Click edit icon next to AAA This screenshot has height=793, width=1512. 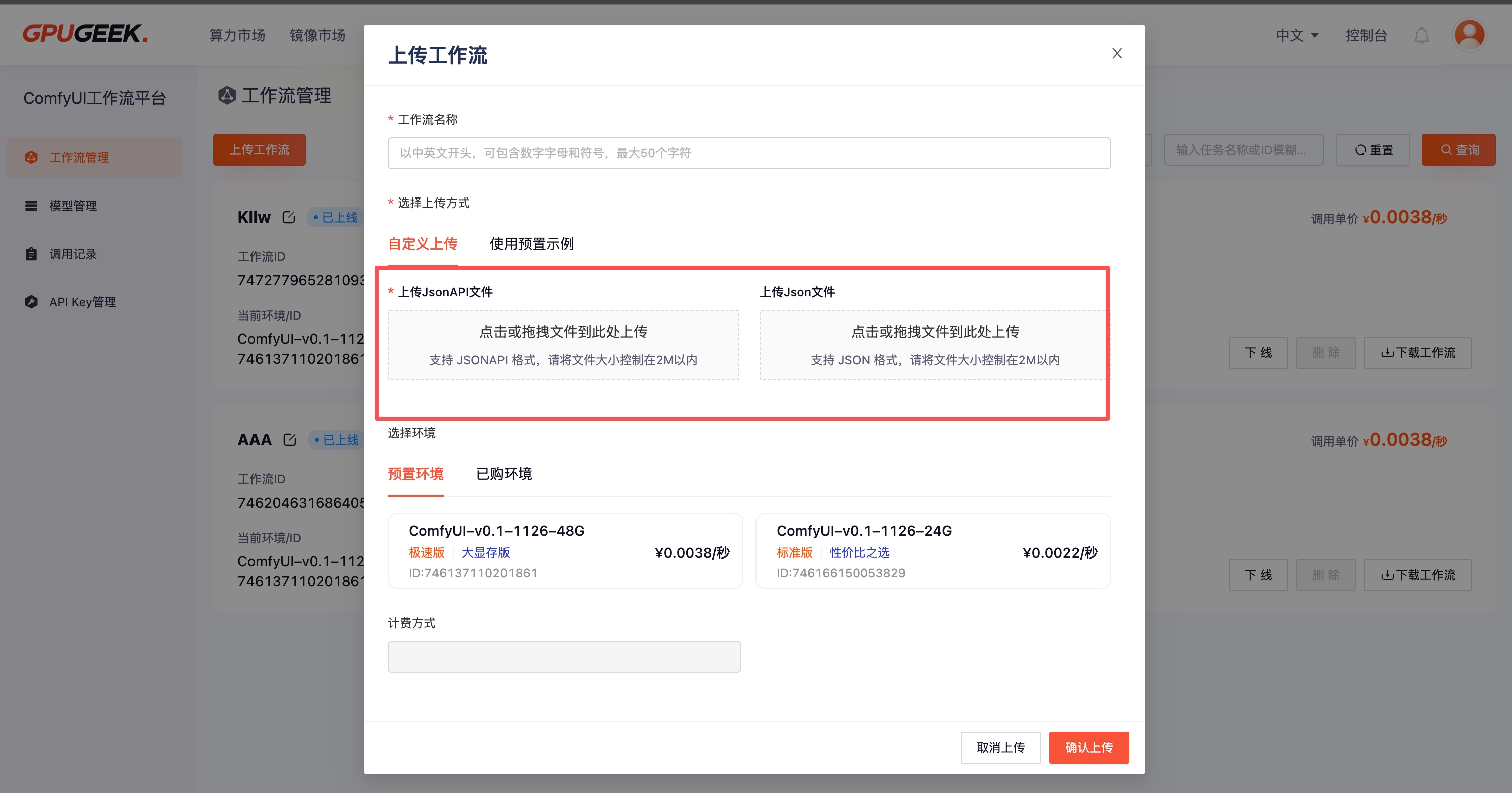290,440
